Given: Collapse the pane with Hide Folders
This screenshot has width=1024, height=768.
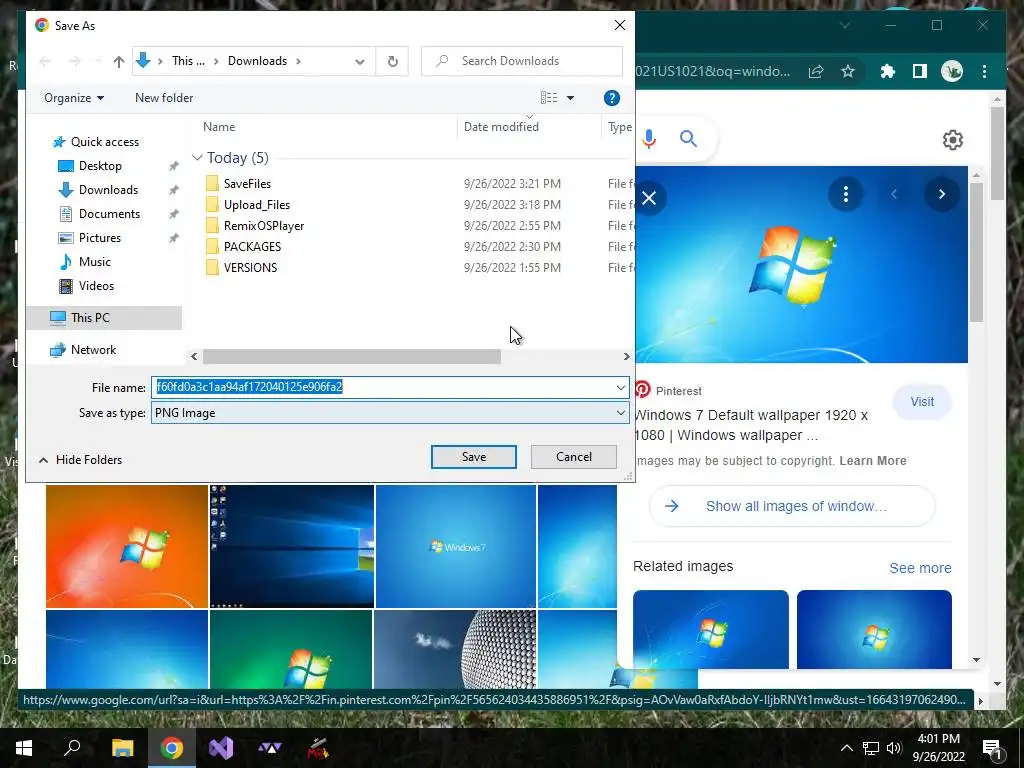Looking at the screenshot, I should click(x=80, y=460).
